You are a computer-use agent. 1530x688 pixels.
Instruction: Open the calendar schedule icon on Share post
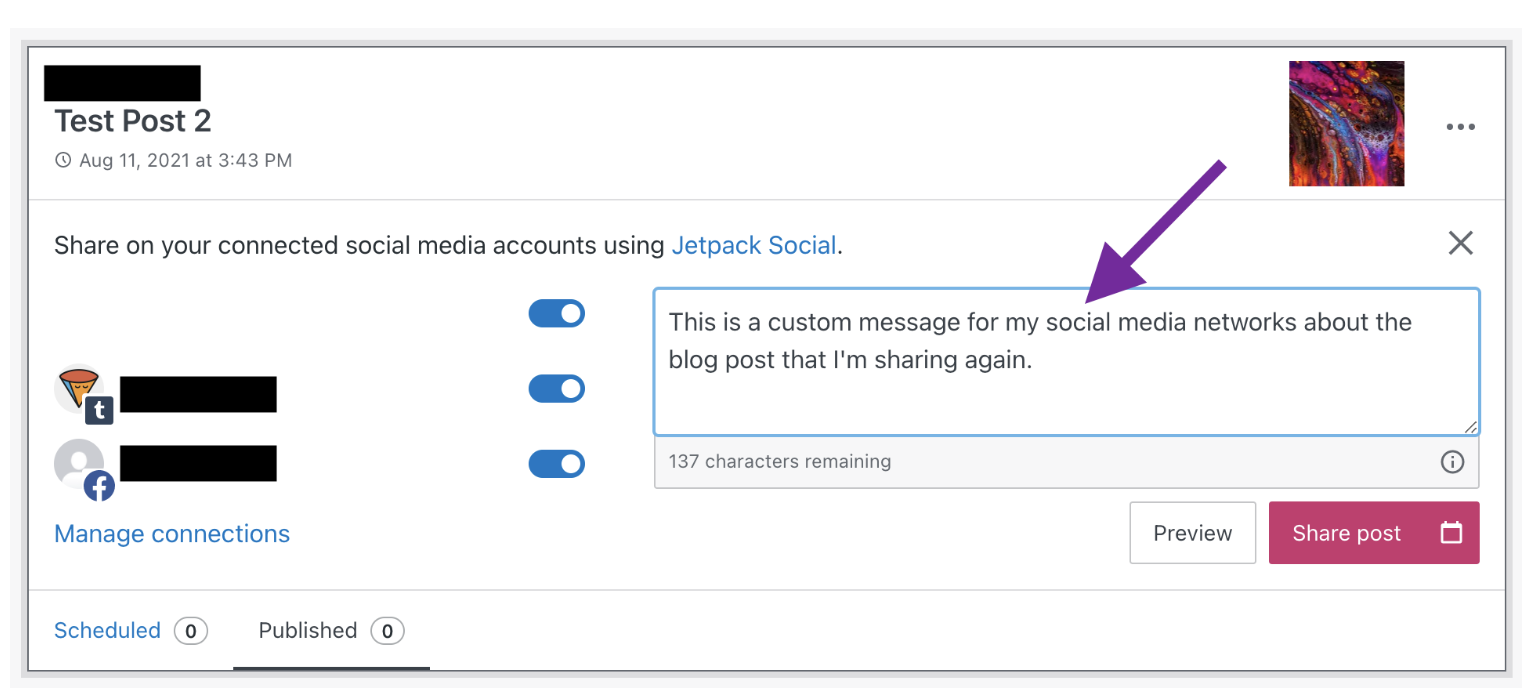click(x=1451, y=533)
